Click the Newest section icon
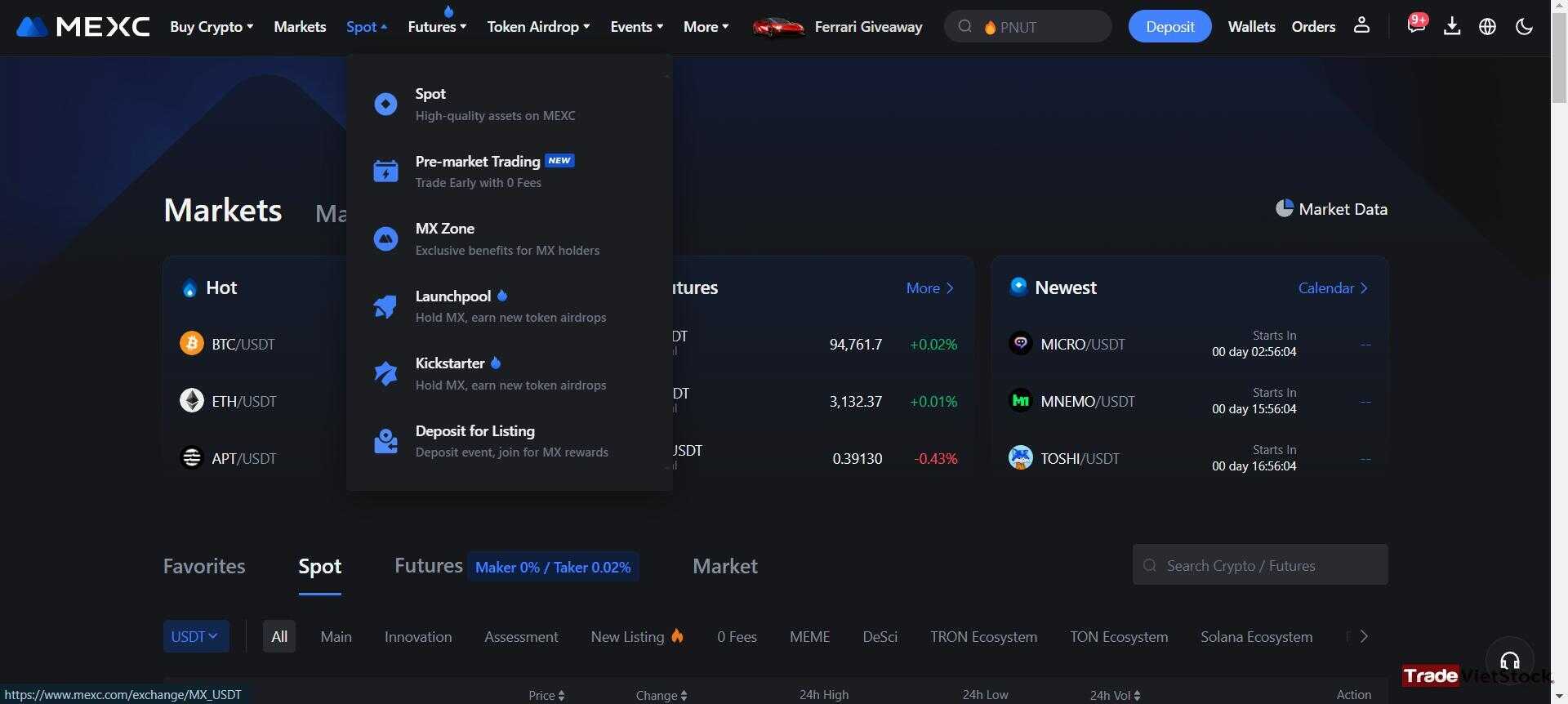The width and height of the screenshot is (1568, 704). [x=1018, y=287]
